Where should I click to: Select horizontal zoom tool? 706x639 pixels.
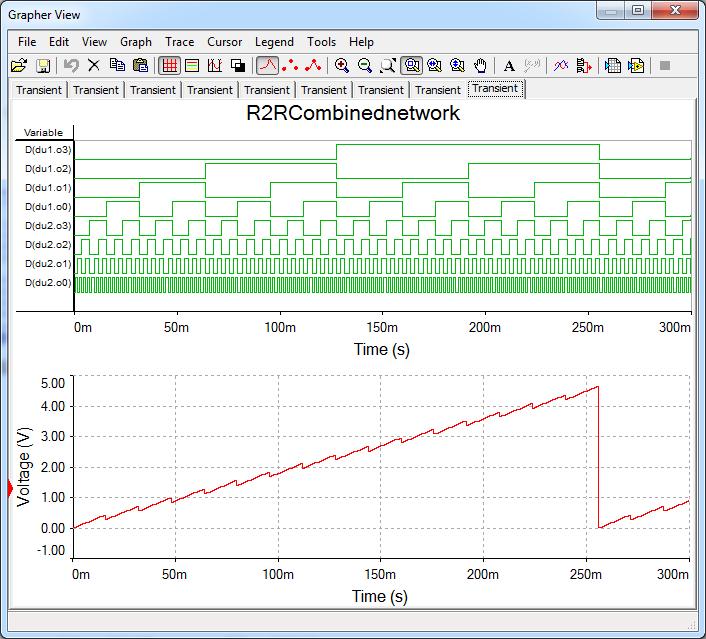434,66
